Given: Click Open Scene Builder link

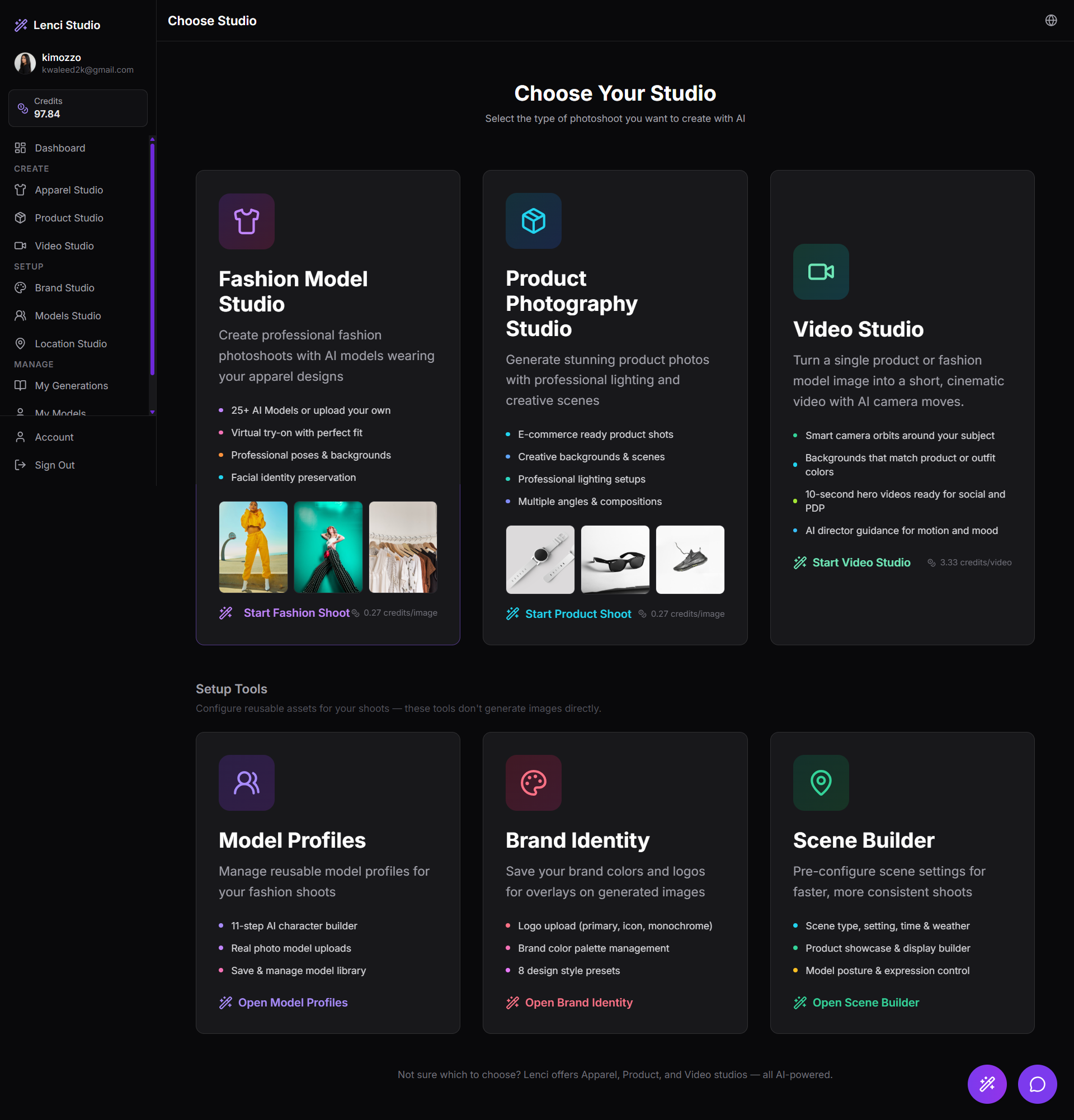Looking at the screenshot, I should (x=865, y=1002).
